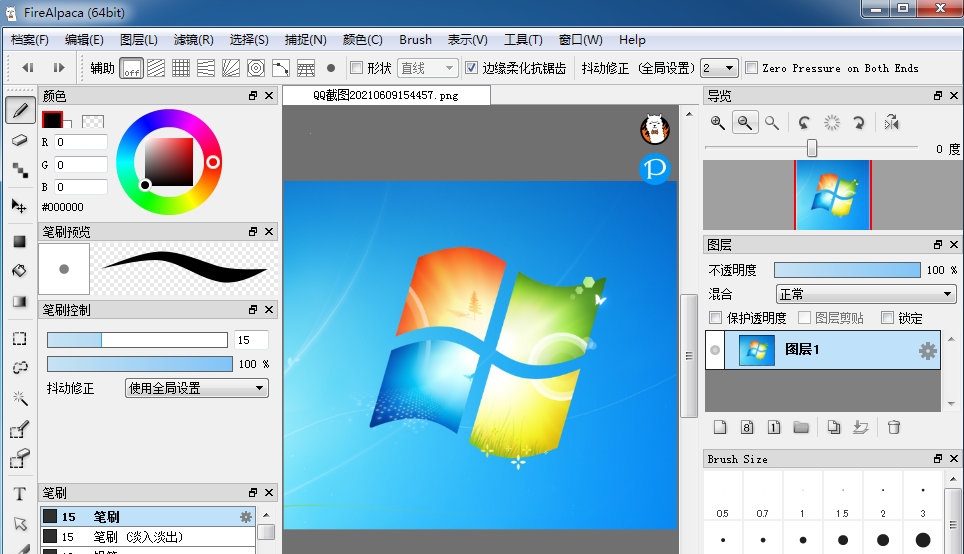Viewport: 964px width, 554px height.
Task: Switch to QQ截图20210609154457.png tab
Action: pos(386,95)
